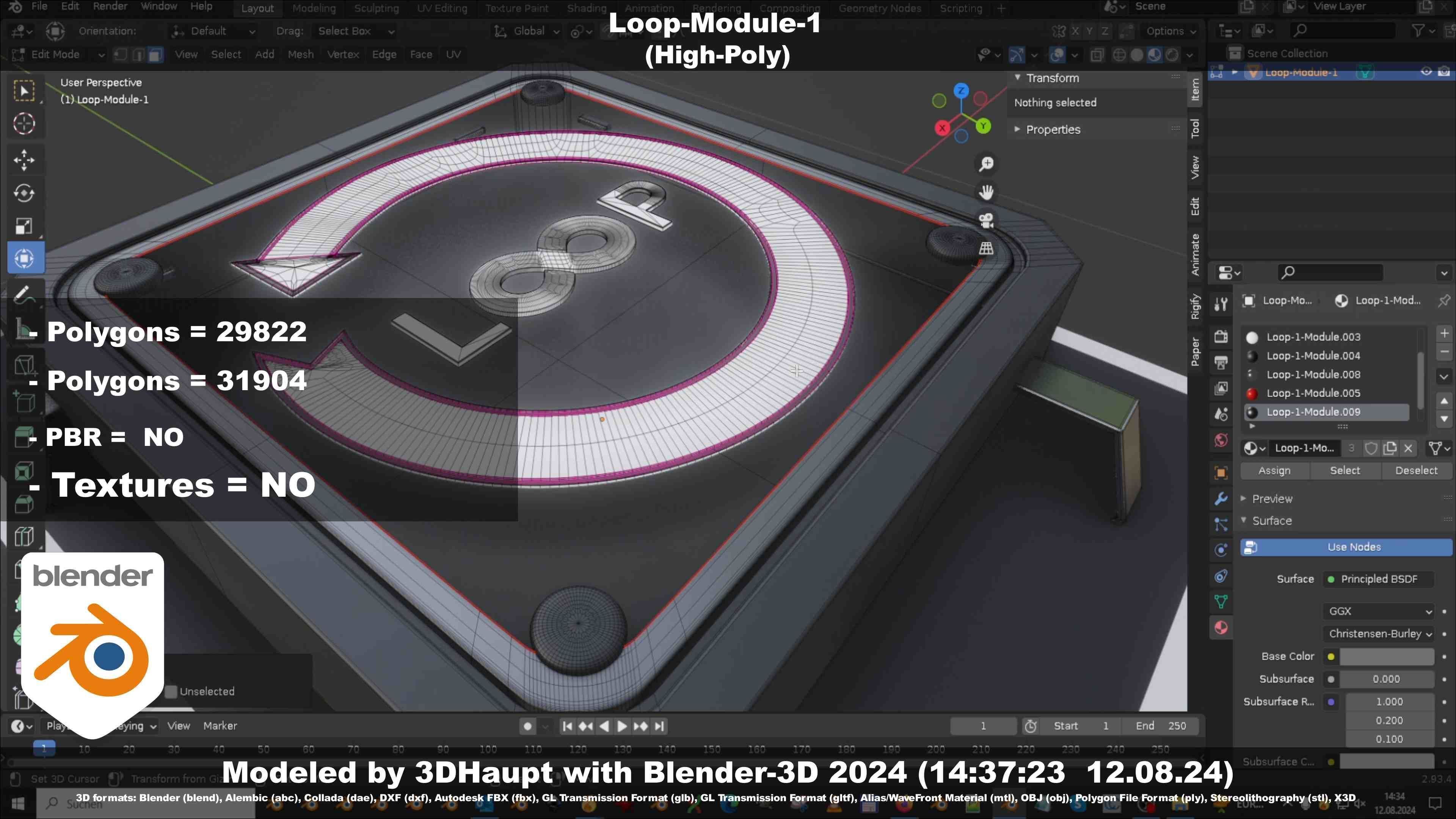Unlink material X button
Image resolution: width=1456 pixels, height=819 pixels.
(1409, 448)
